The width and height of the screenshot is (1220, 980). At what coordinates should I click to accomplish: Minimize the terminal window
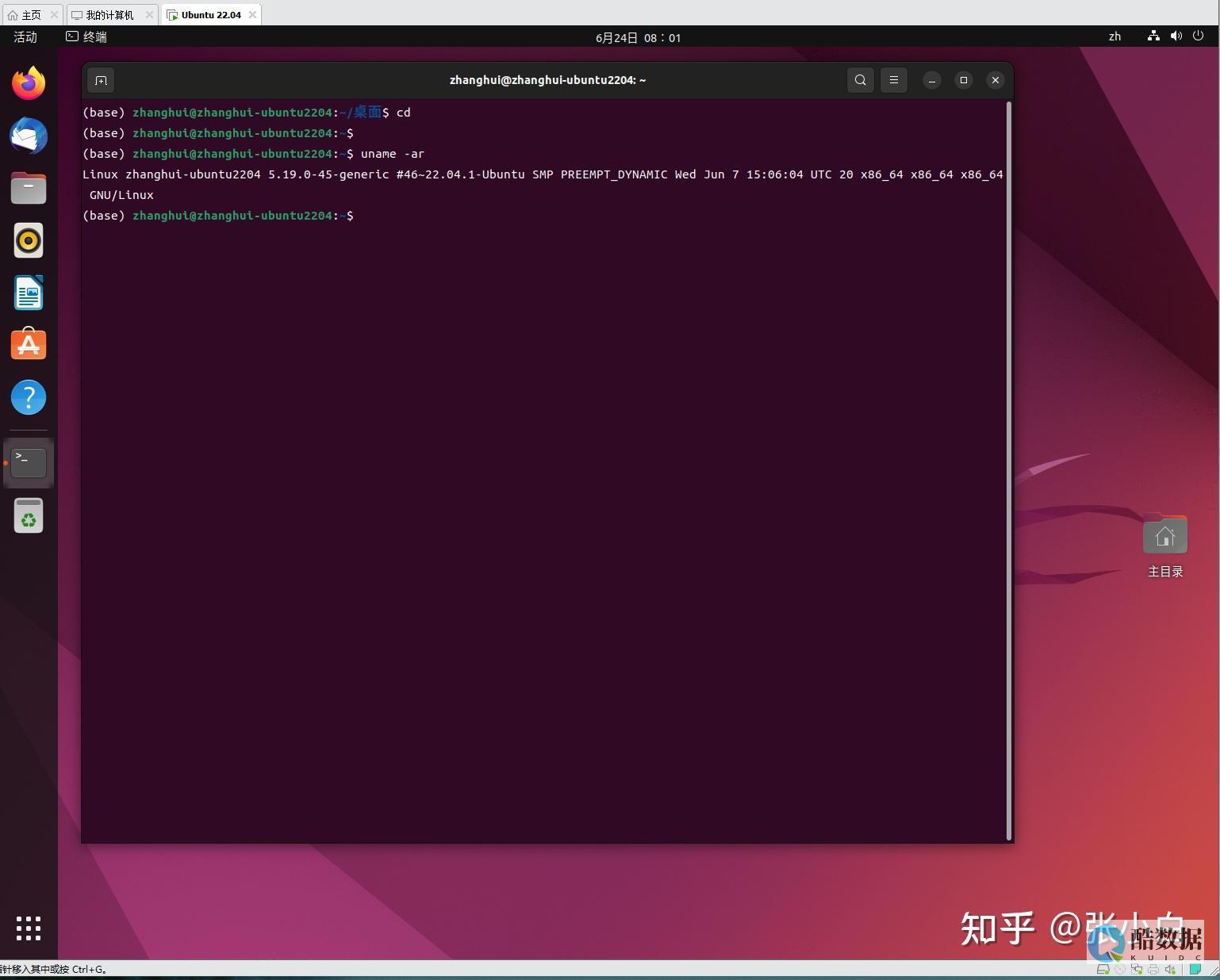click(932, 80)
